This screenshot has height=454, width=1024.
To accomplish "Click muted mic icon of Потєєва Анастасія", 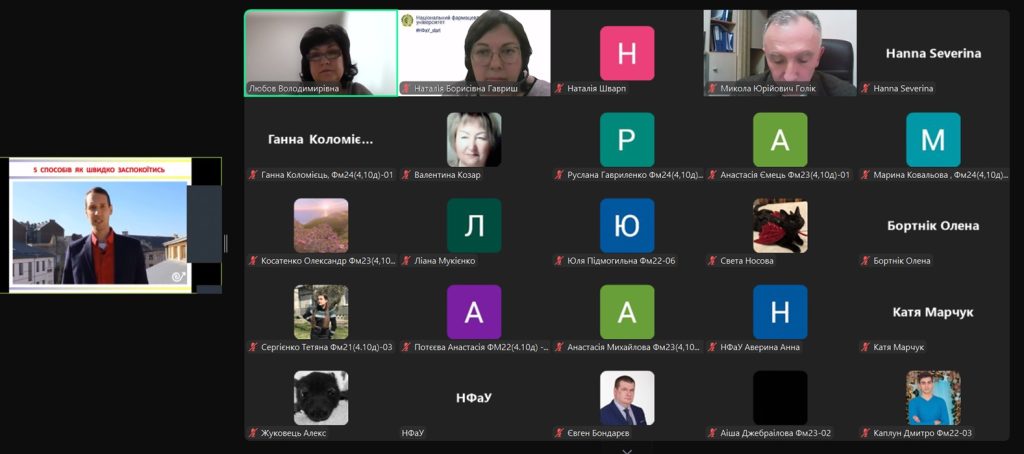I will click(406, 347).
